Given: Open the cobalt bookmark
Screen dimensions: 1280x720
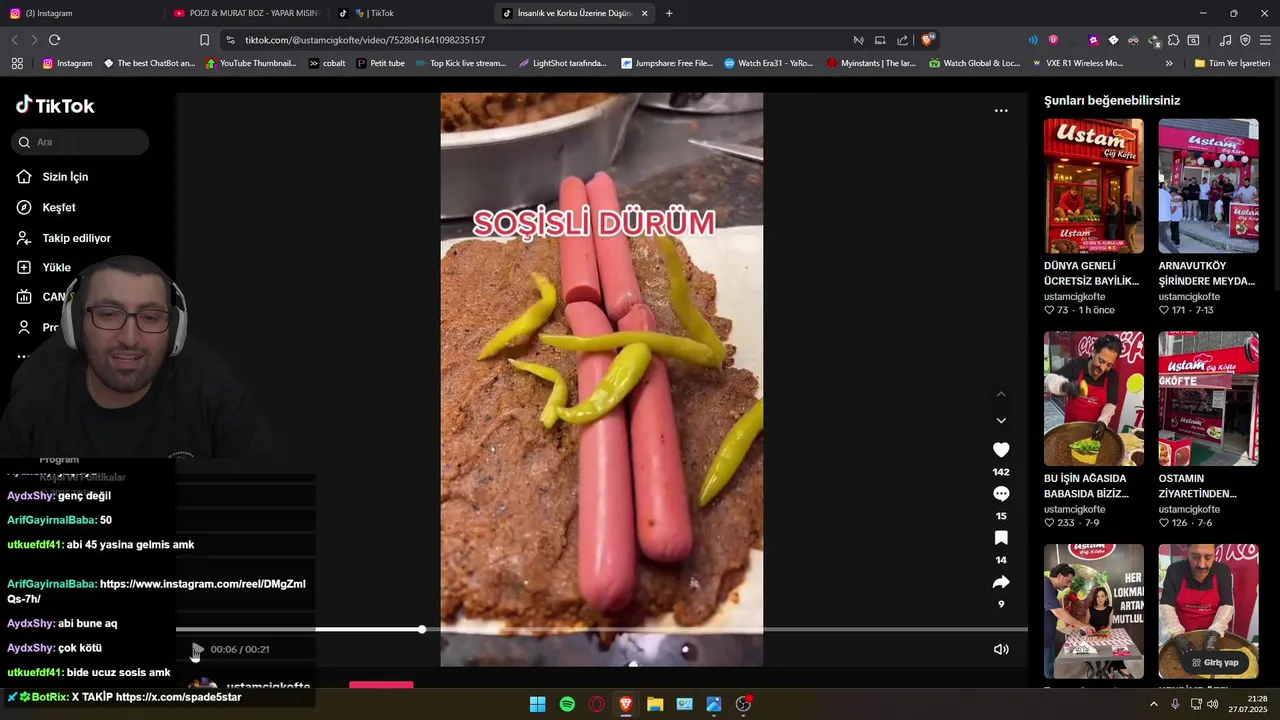Looking at the screenshot, I should point(327,63).
